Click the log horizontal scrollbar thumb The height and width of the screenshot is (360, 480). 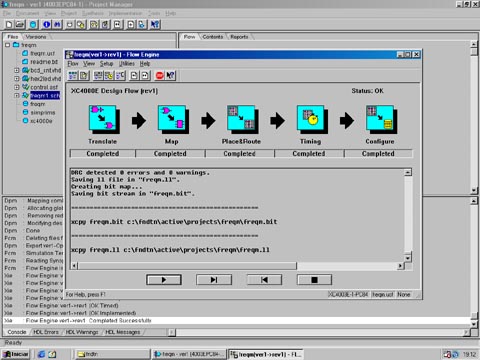tap(187, 266)
